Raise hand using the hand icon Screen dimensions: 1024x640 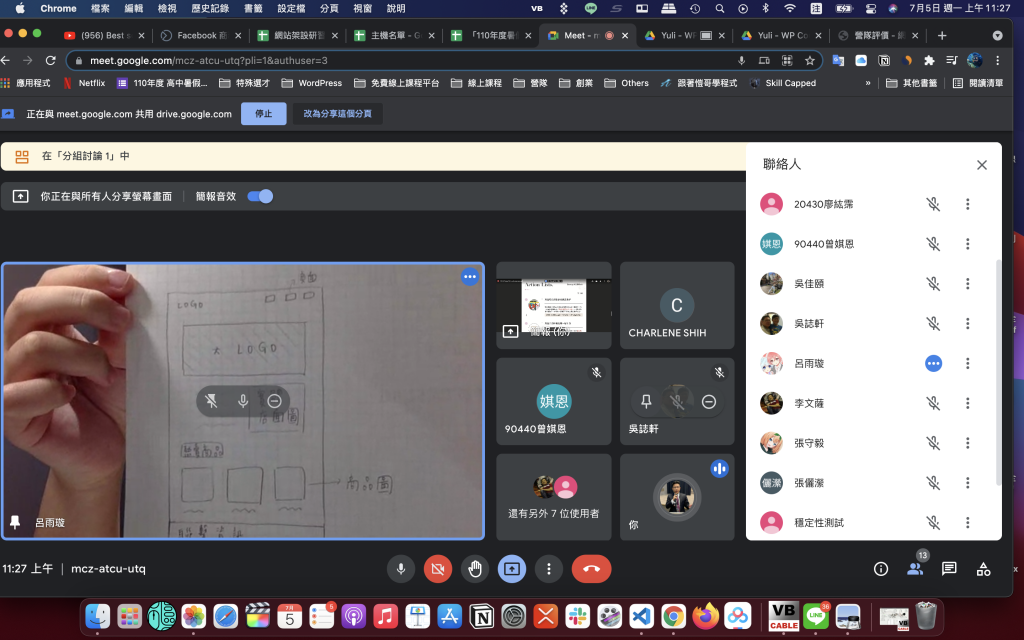coord(475,569)
